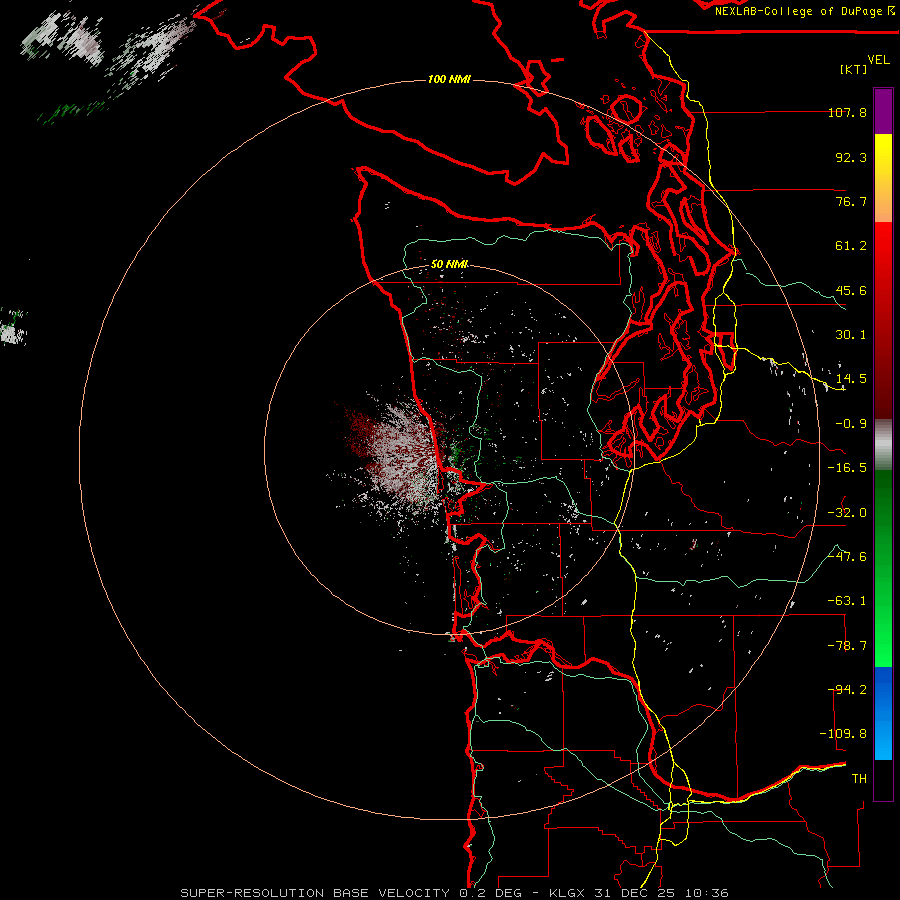
Task: Click the 45.6 legend value
Action: 851,290
